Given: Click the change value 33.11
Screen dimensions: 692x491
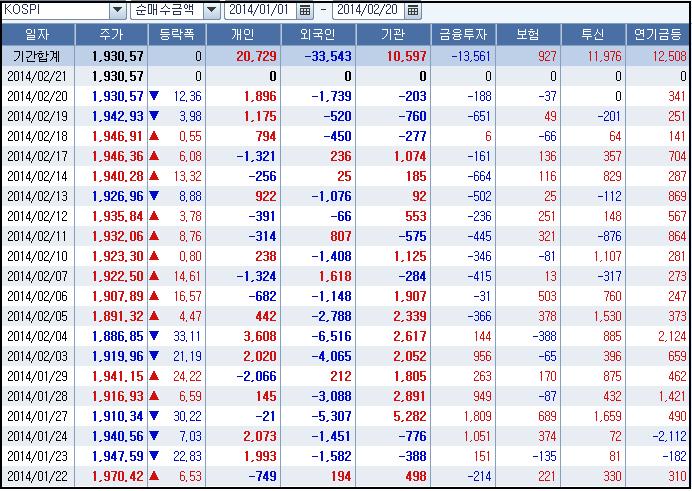Looking at the screenshot, I should point(187,337).
